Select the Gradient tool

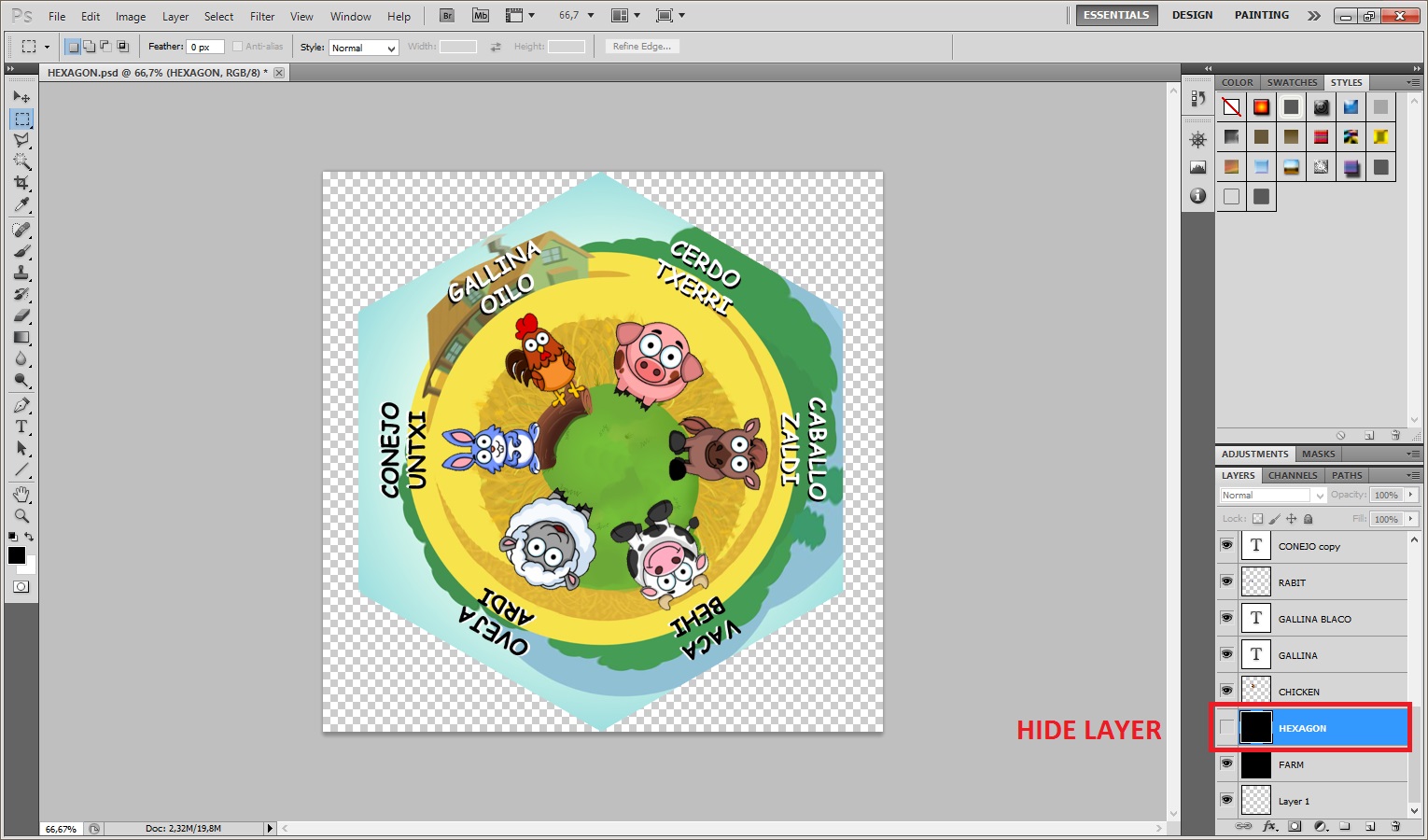21,337
